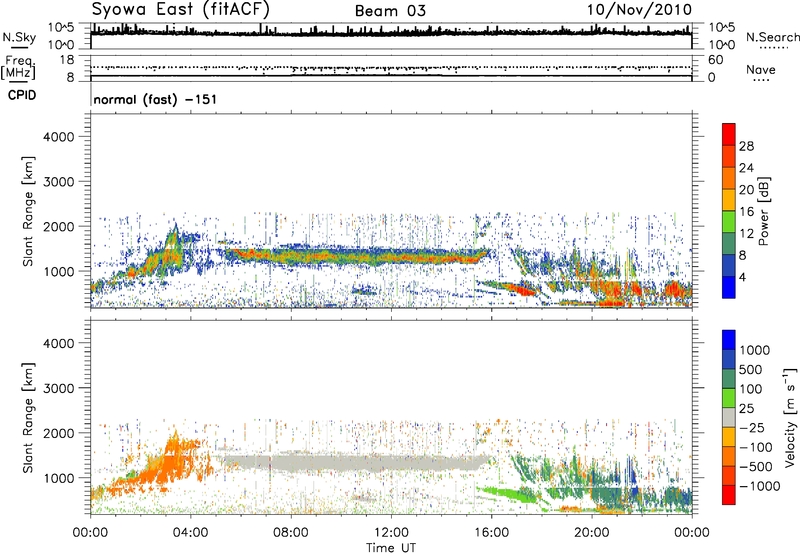This screenshot has width=800, height=554.
Task: Click the 'Time UT' axis title
Action: pos(391,548)
